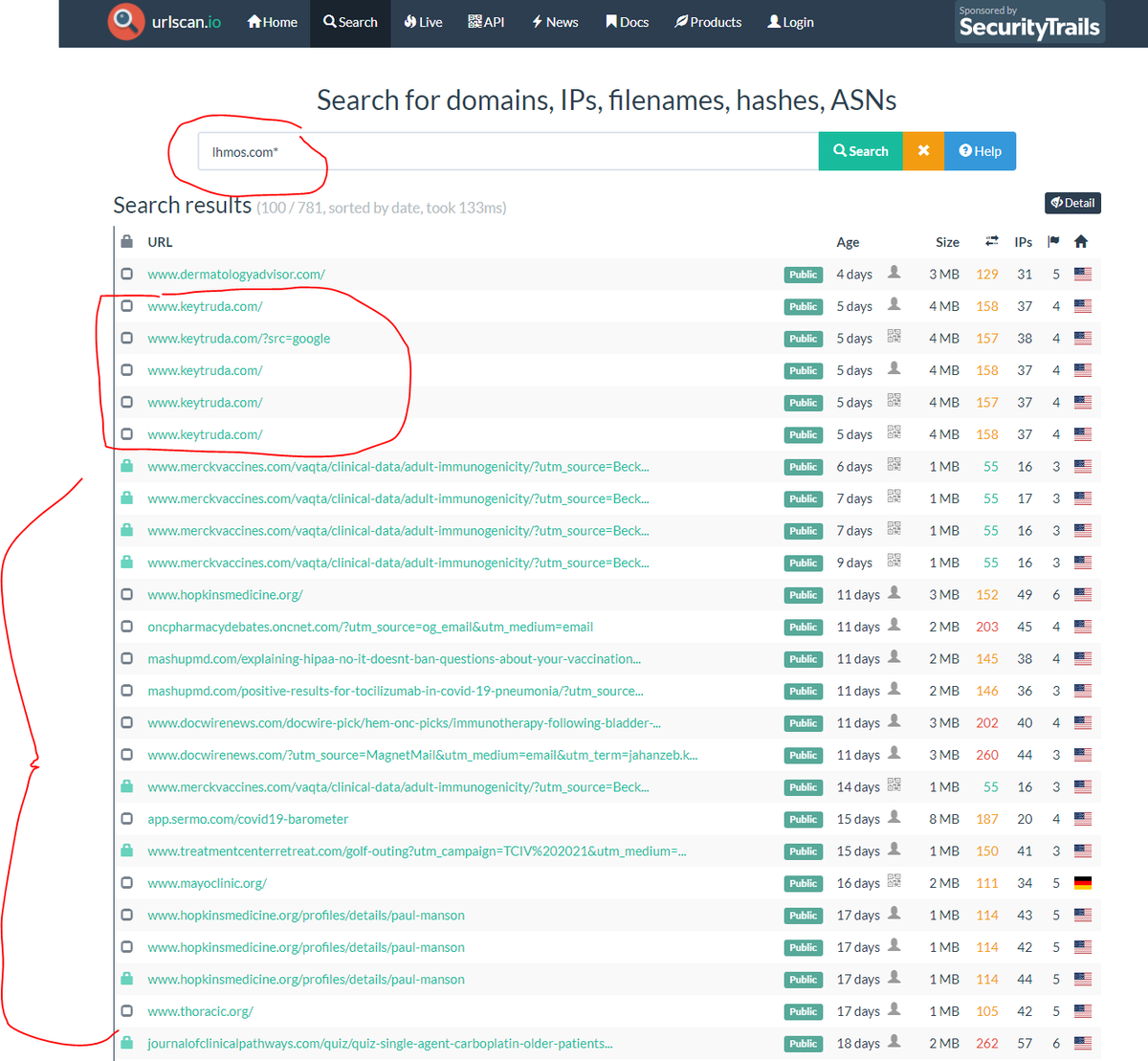Image resolution: width=1148 pixels, height=1061 pixels.
Task: Click green lock icon in treatmentcenterretreat row
Action: pos(126,851)
